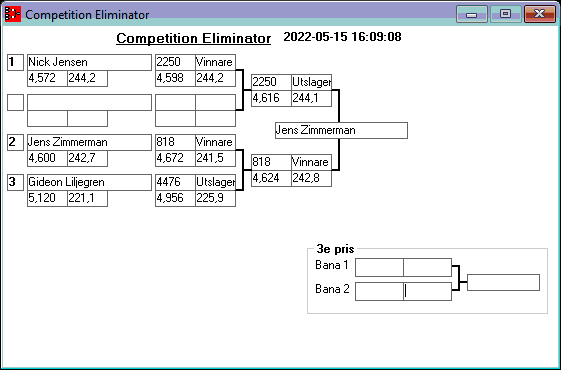Click the 225,9 speed field
Viewport: 561px width, 370px height.
[215, 199]
